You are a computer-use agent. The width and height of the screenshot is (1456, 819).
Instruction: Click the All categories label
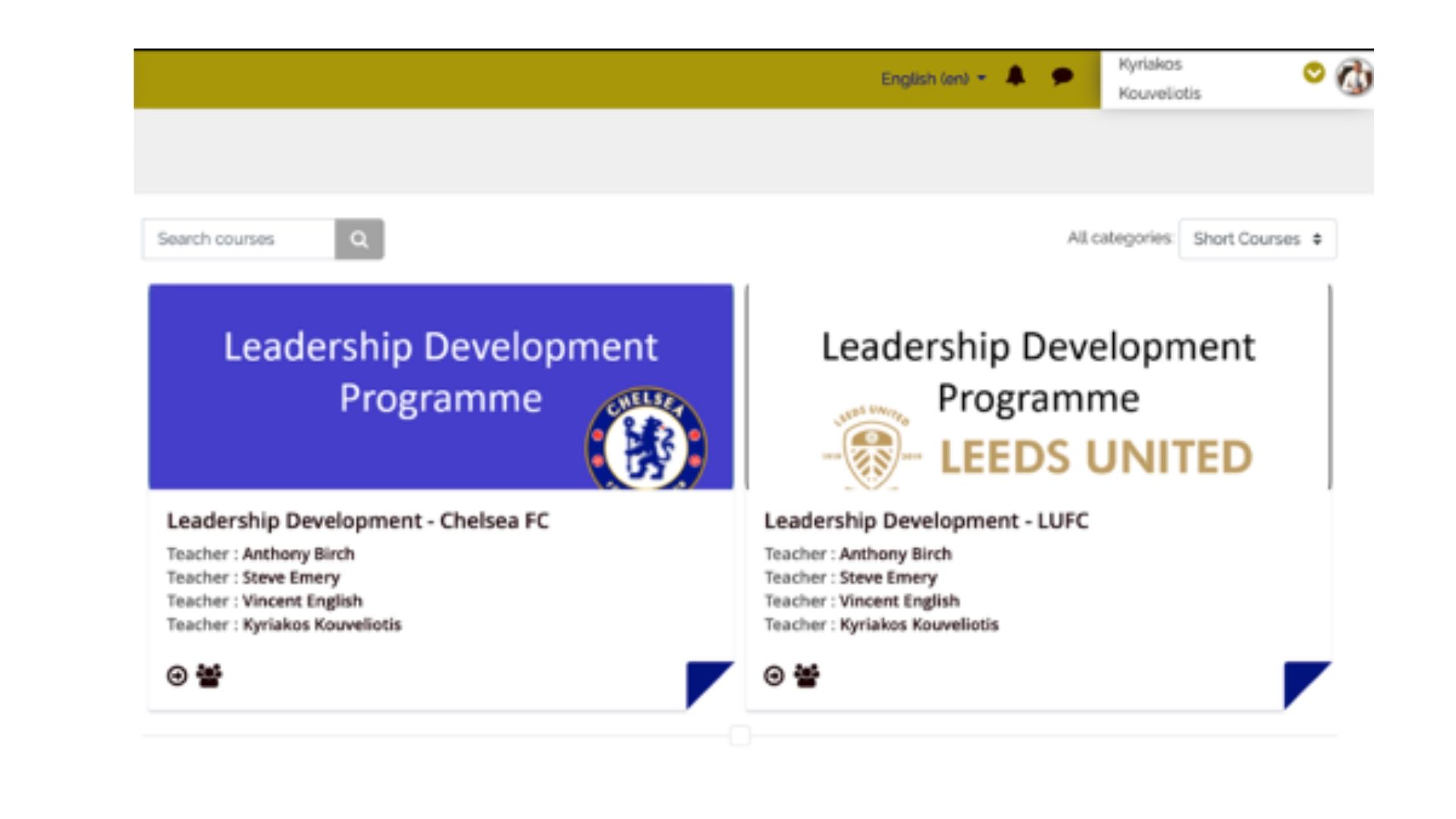coord(1120,238)
